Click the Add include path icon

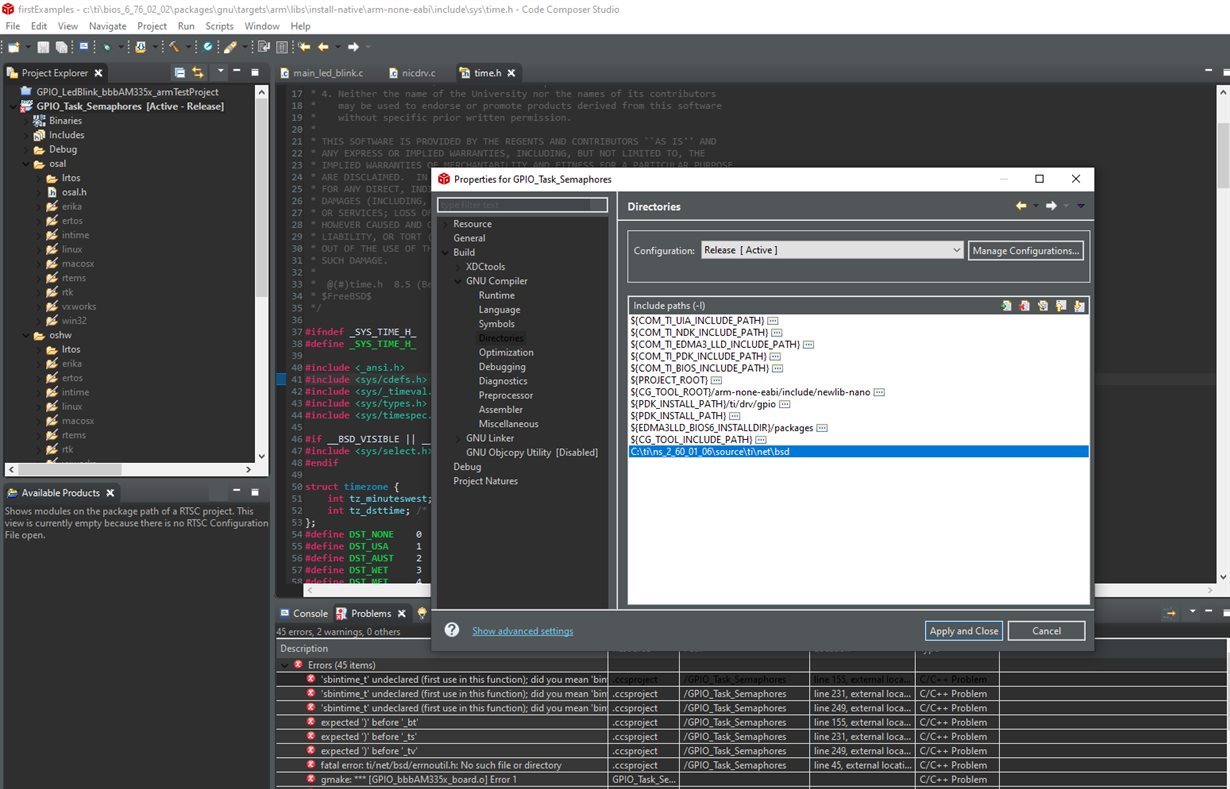point(1007,306)
